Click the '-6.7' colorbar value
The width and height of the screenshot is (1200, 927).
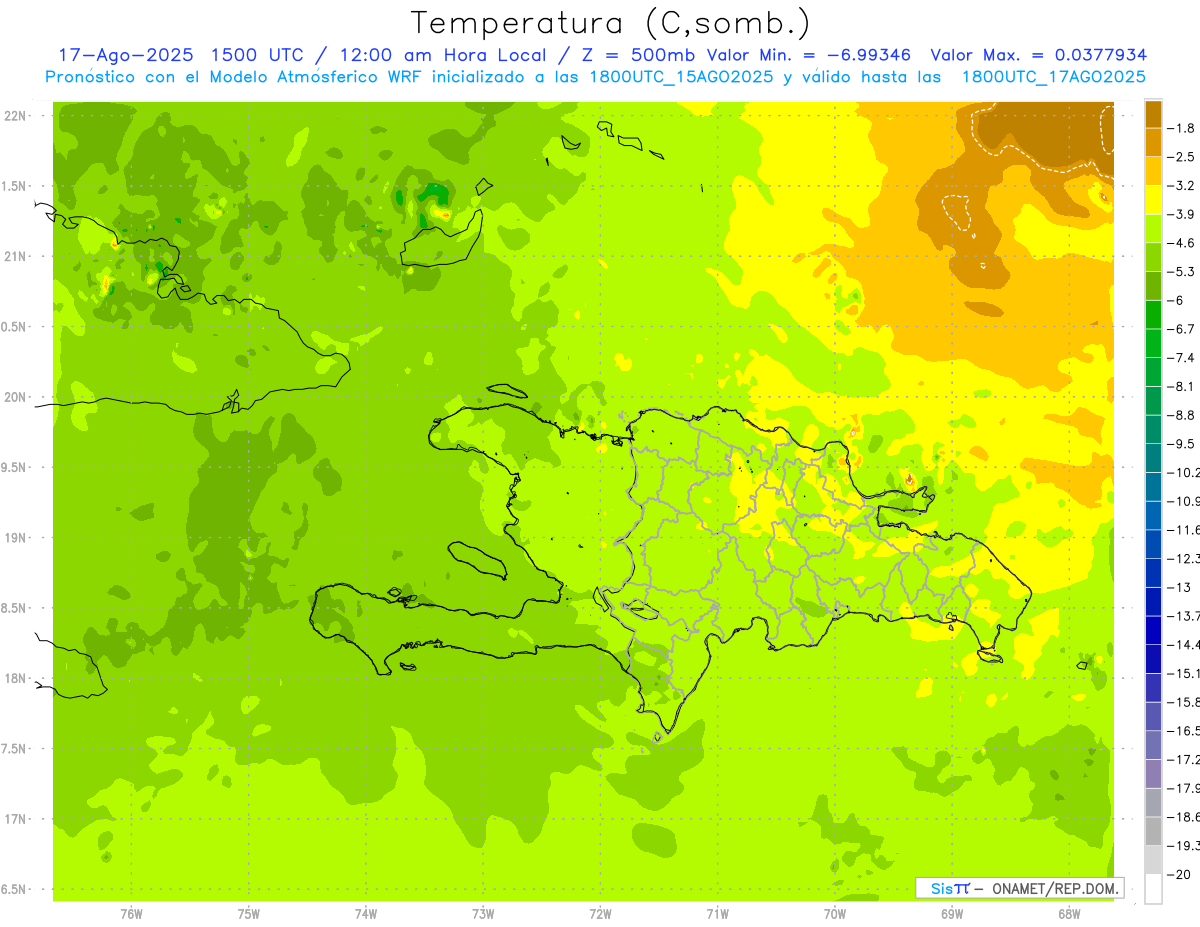pyautogui.click(x=1183, y=329)
